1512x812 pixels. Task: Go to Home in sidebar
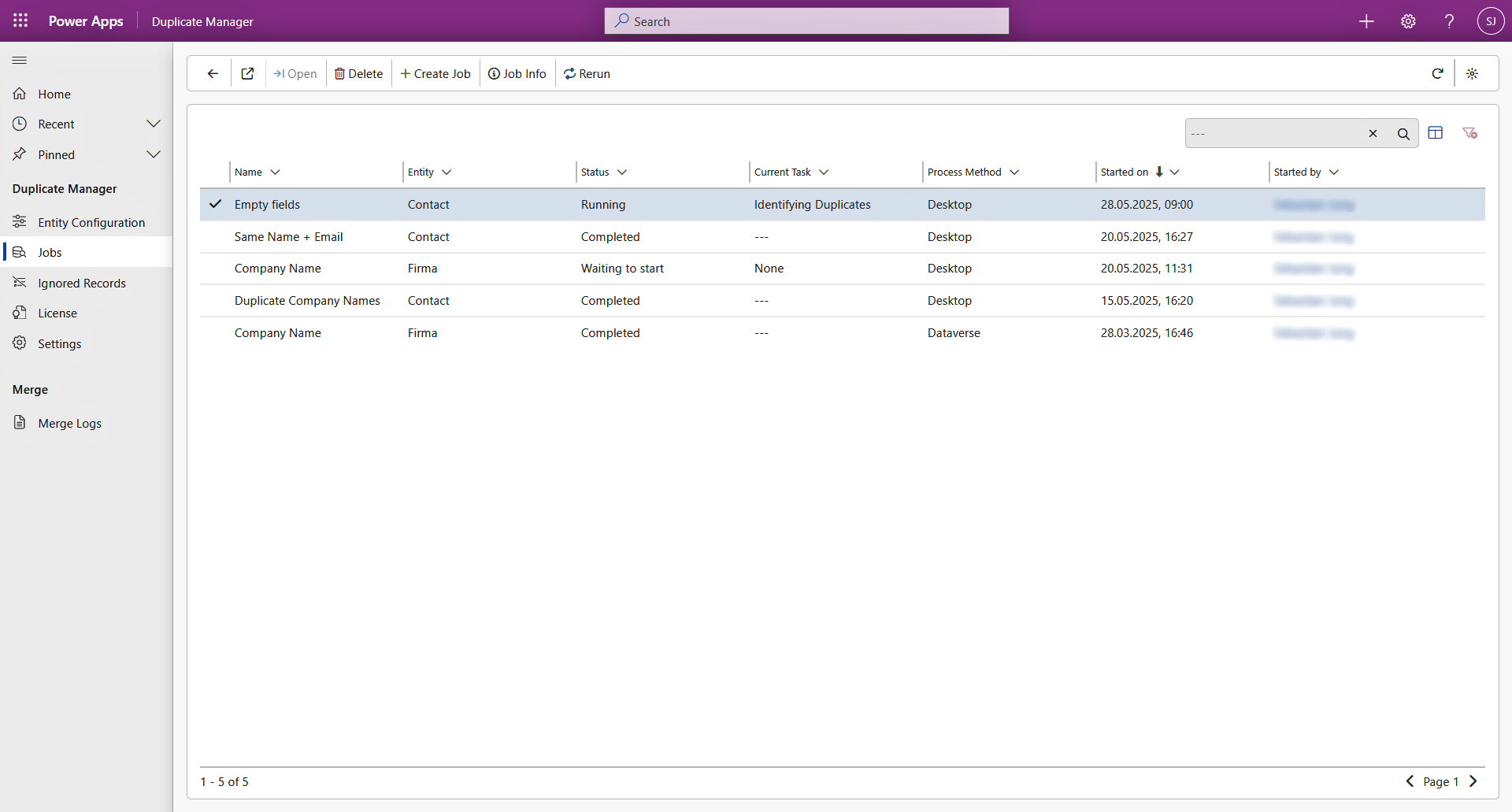[x=87, y=95]
